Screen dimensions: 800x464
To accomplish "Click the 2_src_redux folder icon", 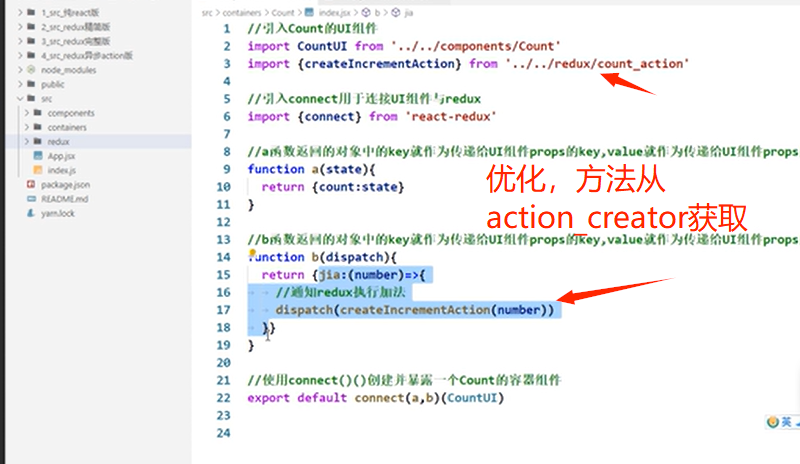I will (31, 27).
